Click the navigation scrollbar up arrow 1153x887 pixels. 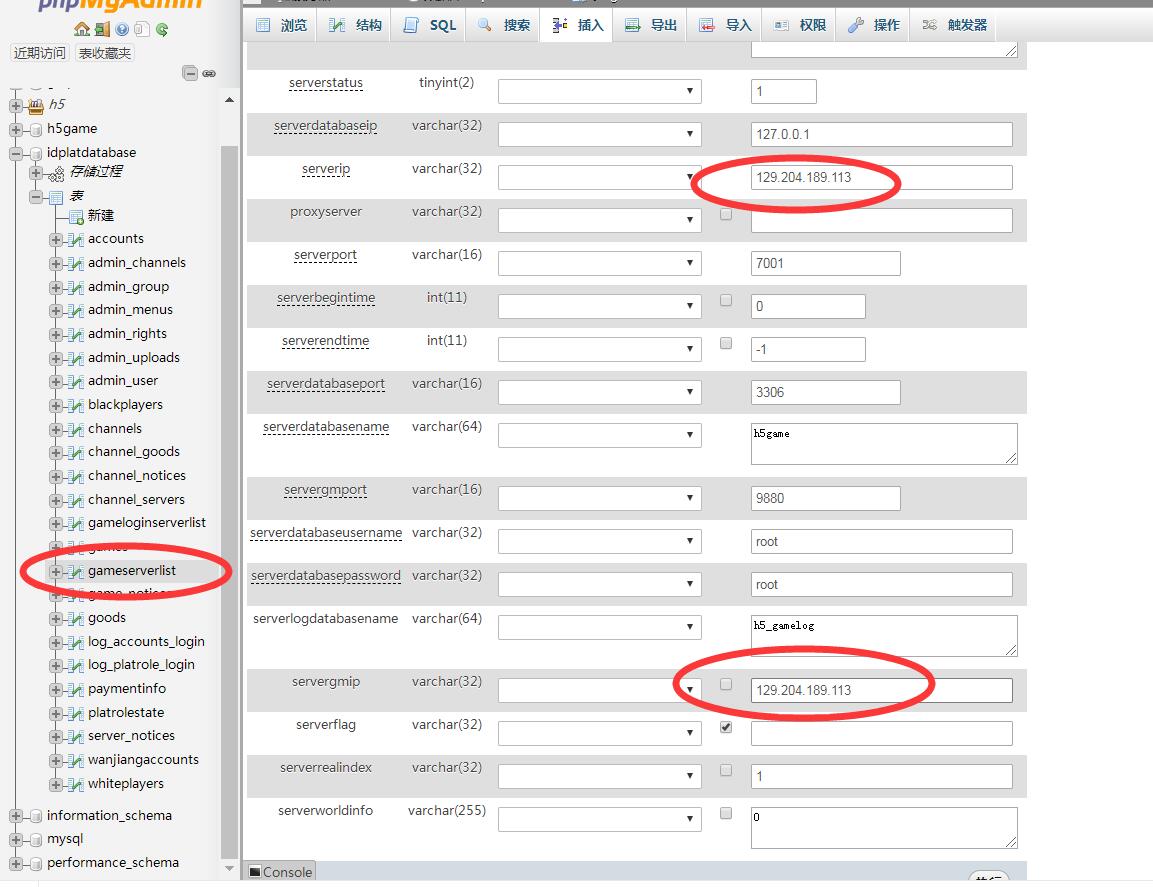pos(229,100)
